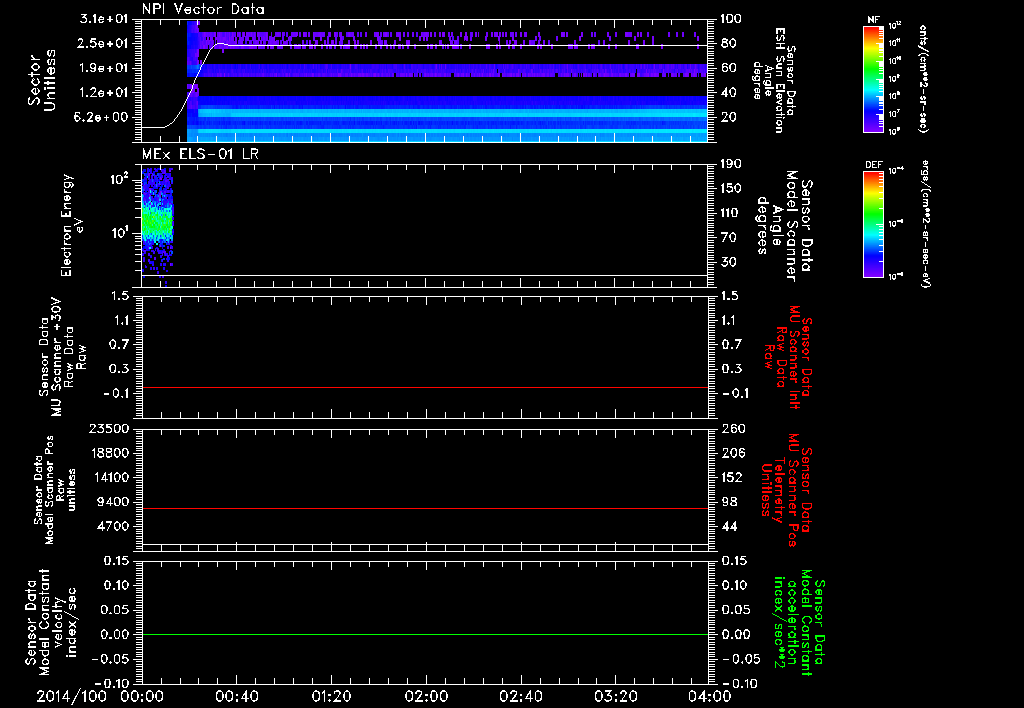Click the "9400" scanner position tick value
Screen dimensions: 1024x708
point(112,502)
